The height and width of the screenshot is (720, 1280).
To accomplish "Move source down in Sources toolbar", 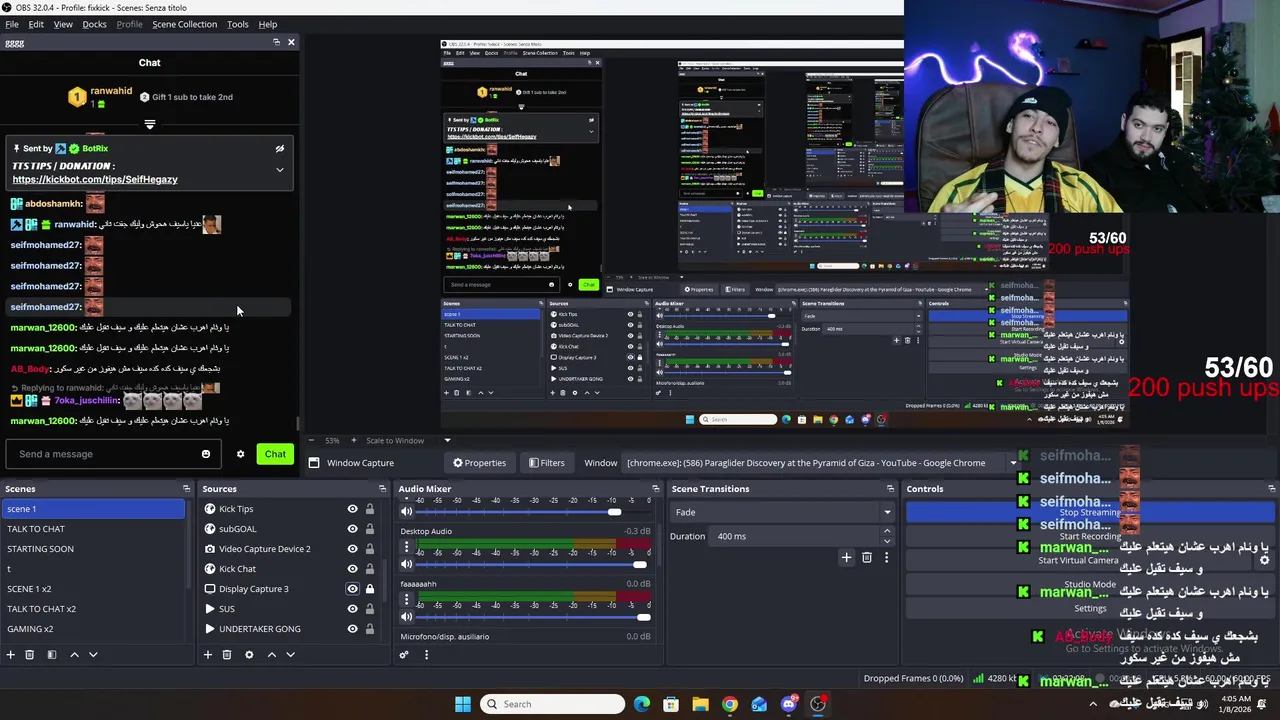I will coord(290,655).
